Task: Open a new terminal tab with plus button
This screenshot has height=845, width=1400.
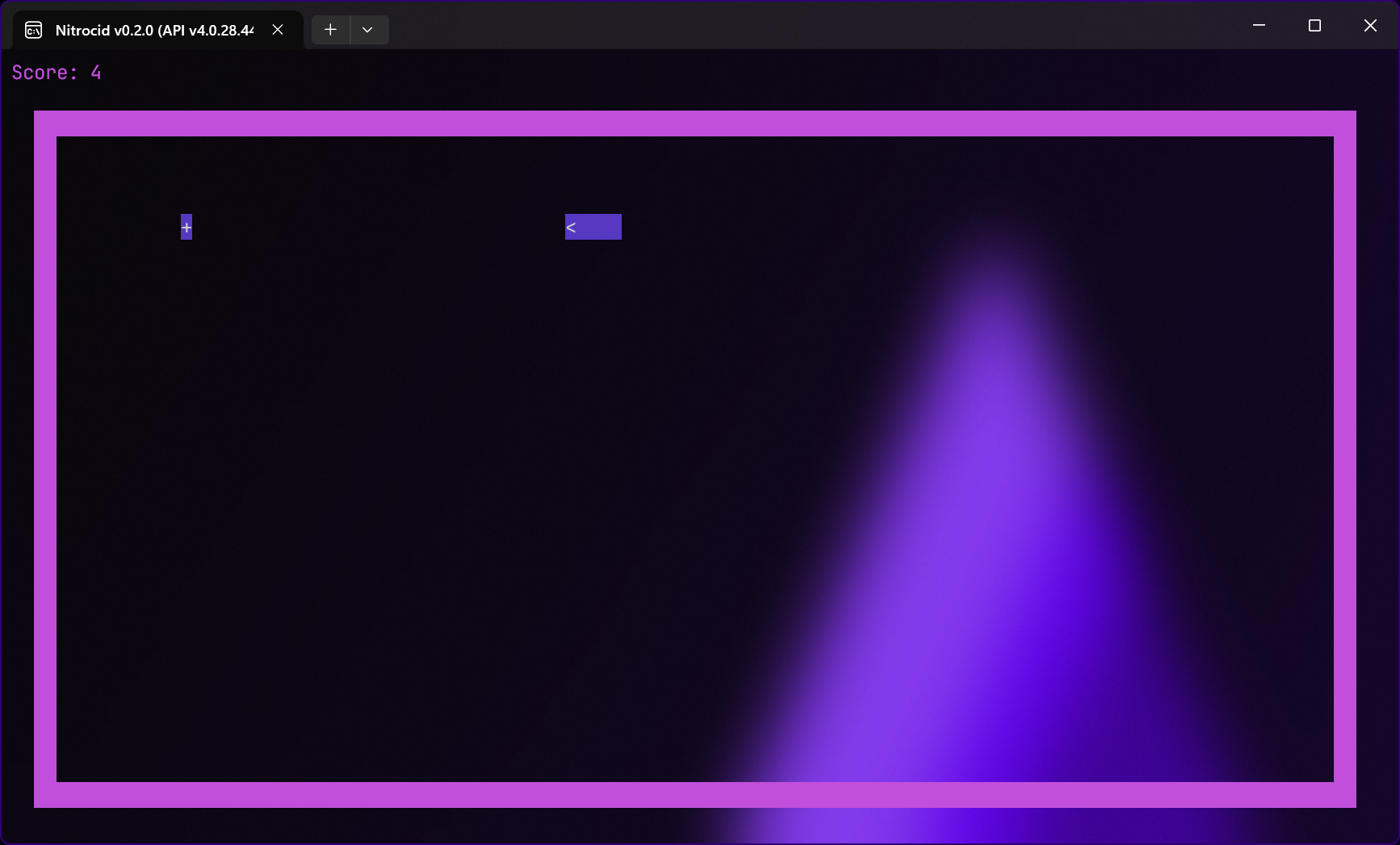Action: pos(330,30)
